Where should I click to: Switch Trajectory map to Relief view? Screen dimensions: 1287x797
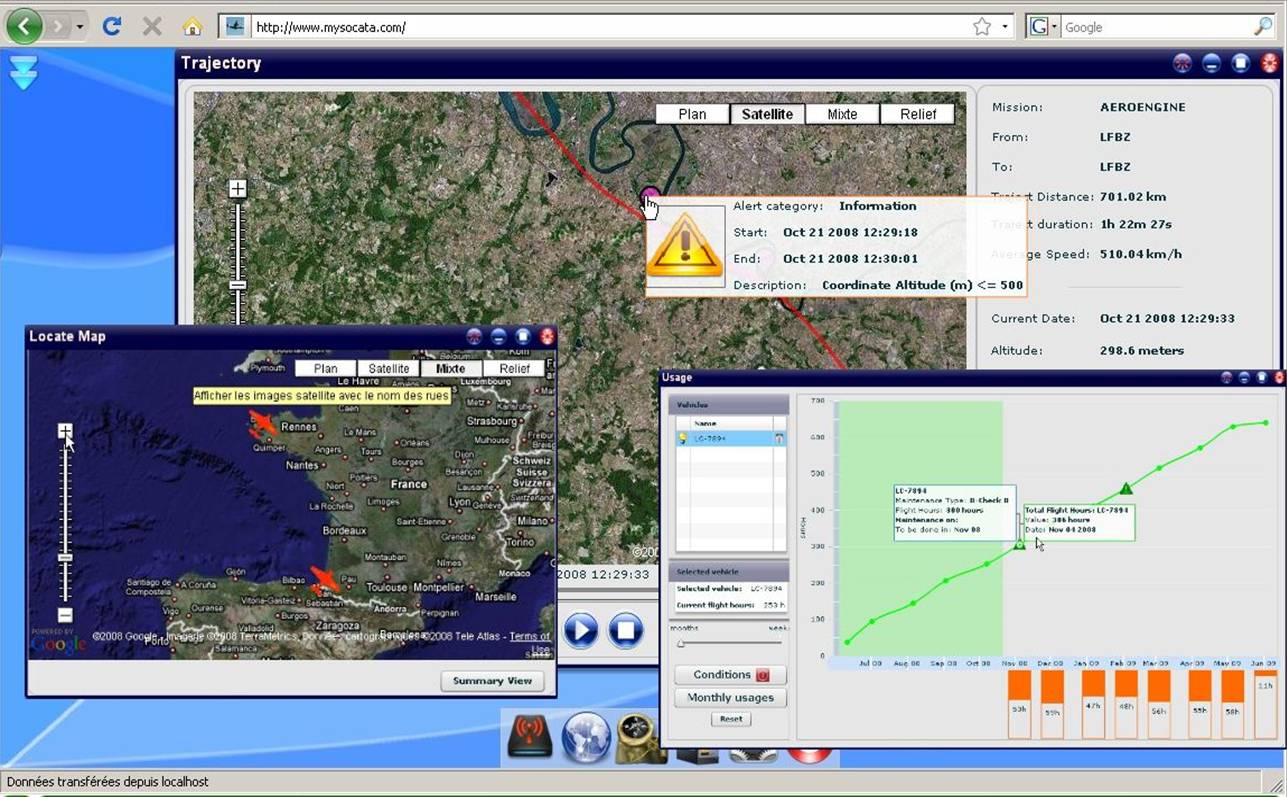pyautogui.click(x=917, y=114)
